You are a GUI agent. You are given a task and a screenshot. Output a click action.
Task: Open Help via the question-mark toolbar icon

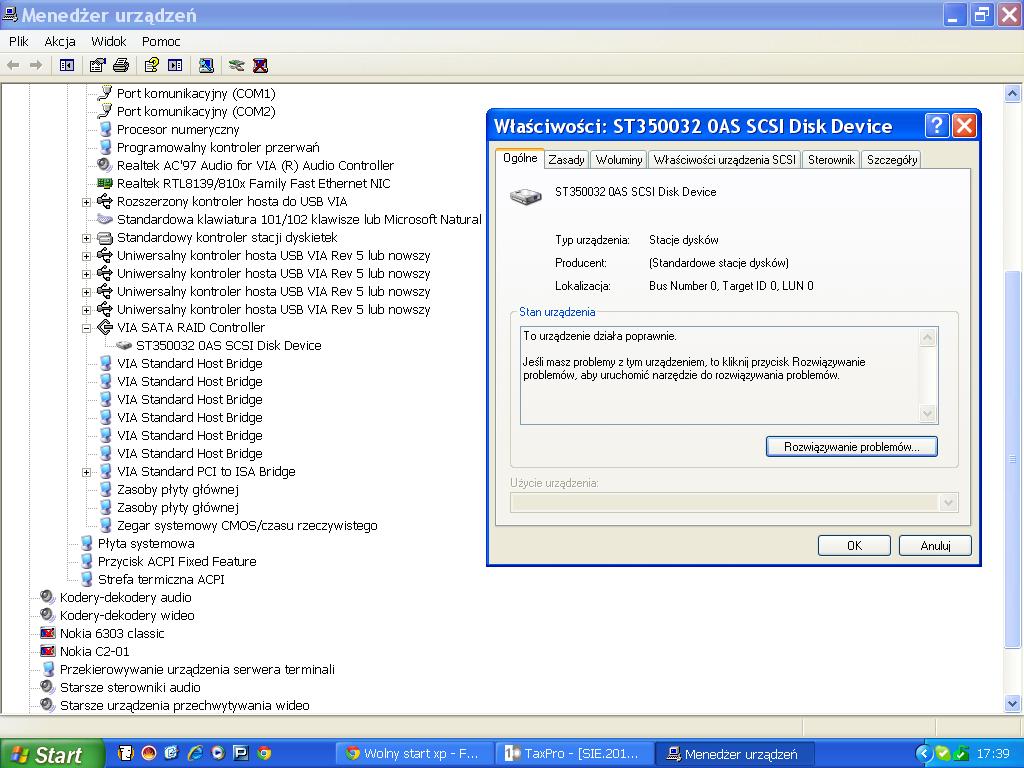[x=152, y=65]
